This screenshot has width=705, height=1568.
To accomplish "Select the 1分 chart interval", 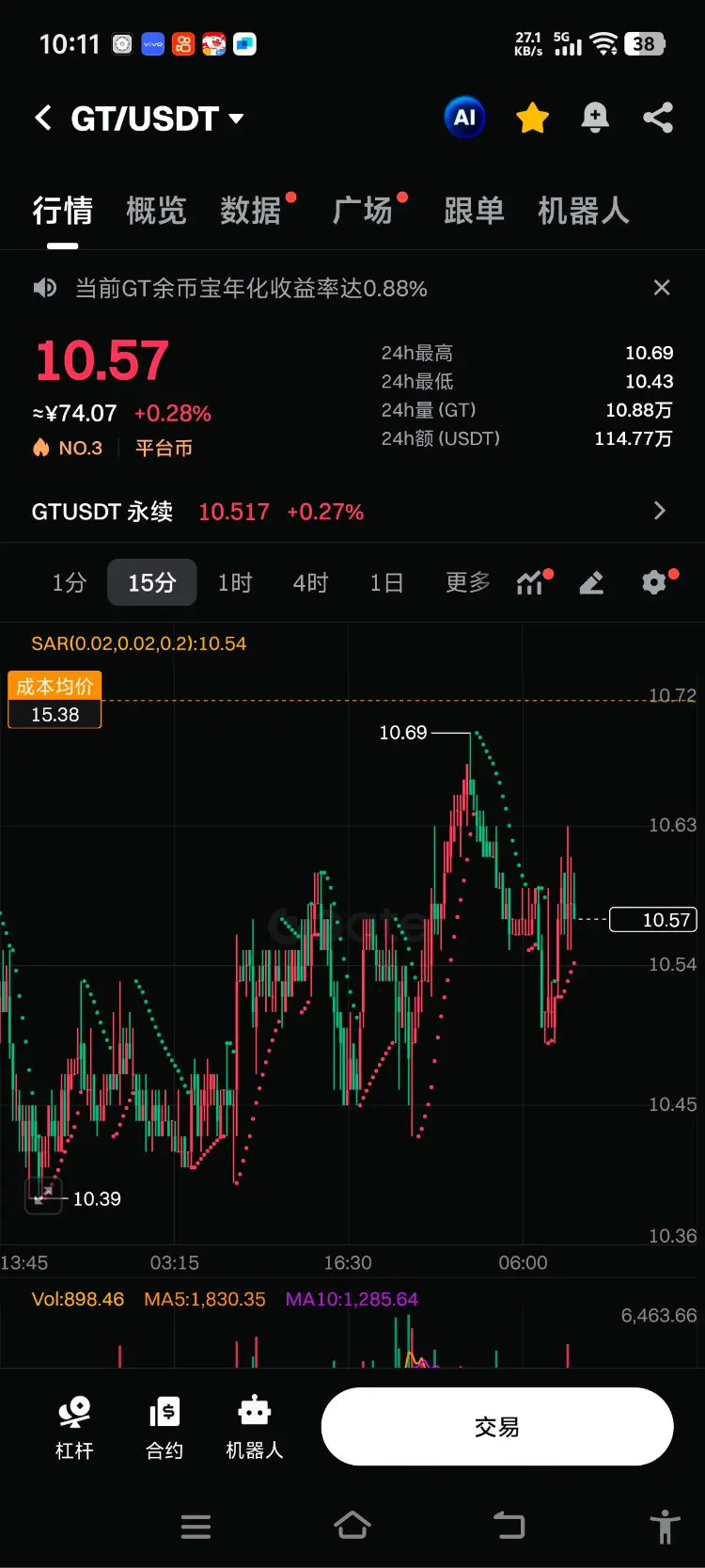I will coord(70,583).
